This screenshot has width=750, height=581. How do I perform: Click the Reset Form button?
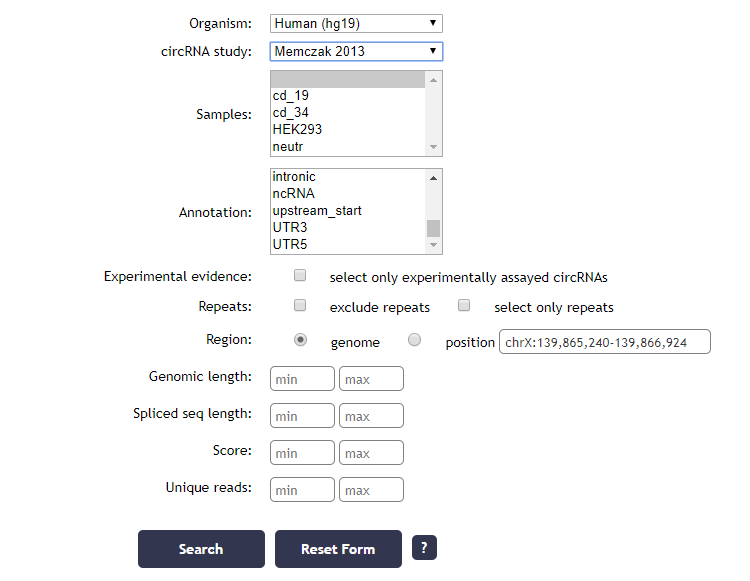click(338, 549)
